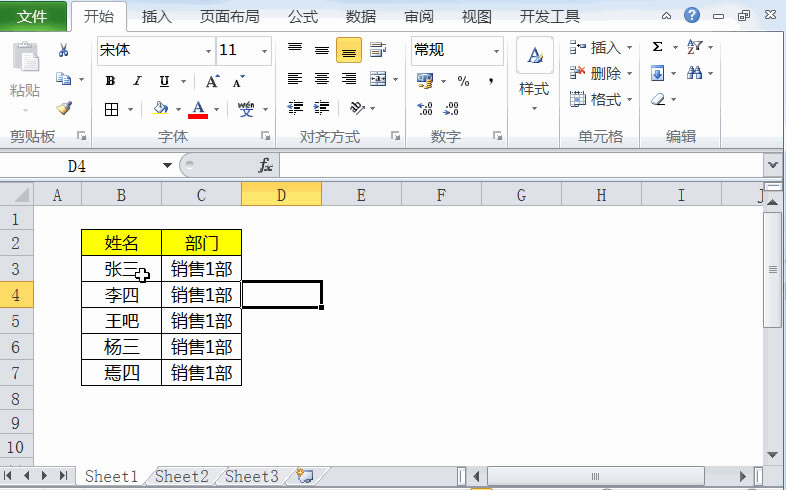Image resolution: width=786 pixels, height=490 pixels.
Task: Switch to the 公式 tab
Action: [303, 17]
